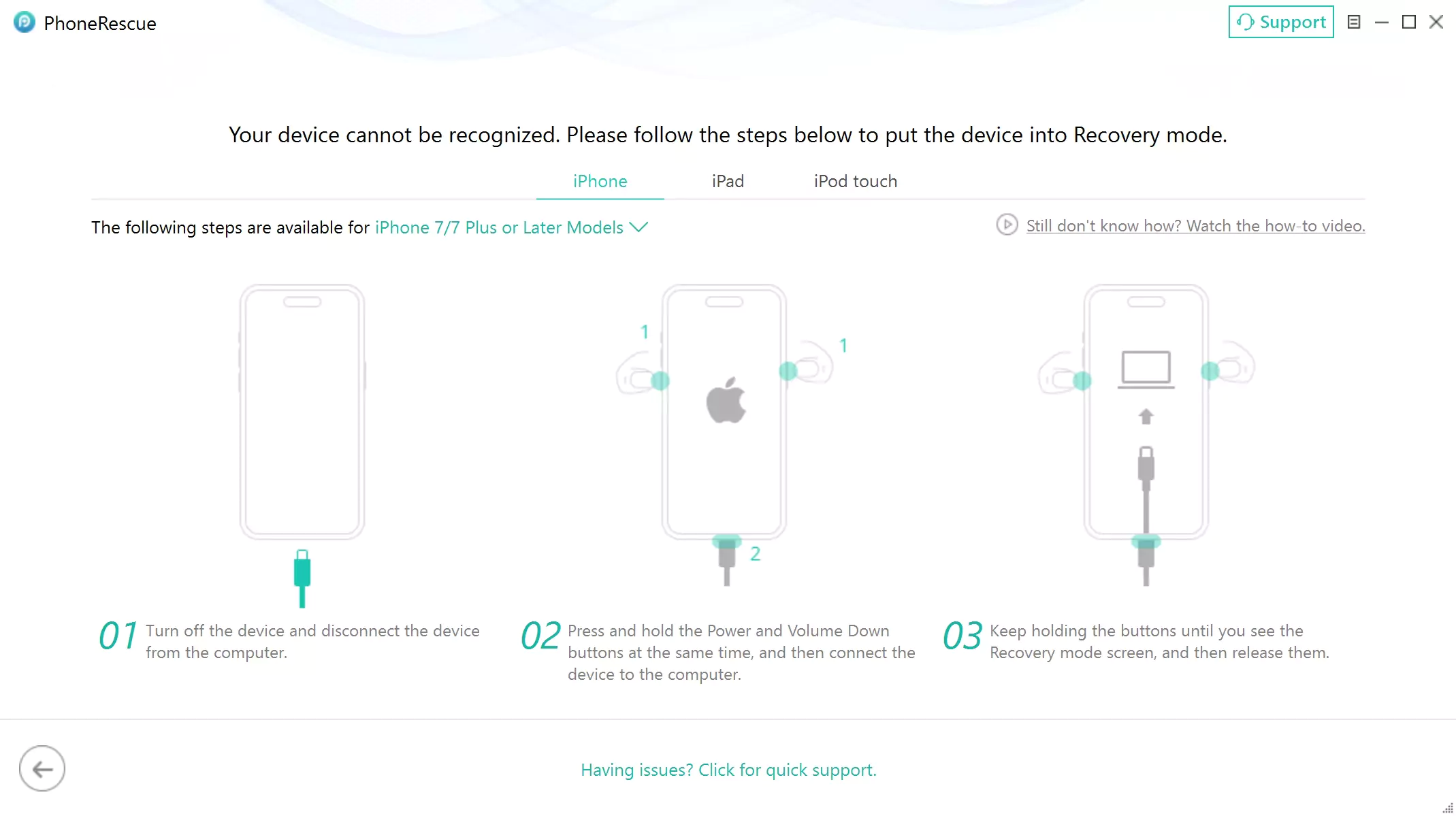Image resolution: width=1456 pixels, height=816 pixels.
Task: Maximize the PhoneRescue window
Action: click(1409, 22)
